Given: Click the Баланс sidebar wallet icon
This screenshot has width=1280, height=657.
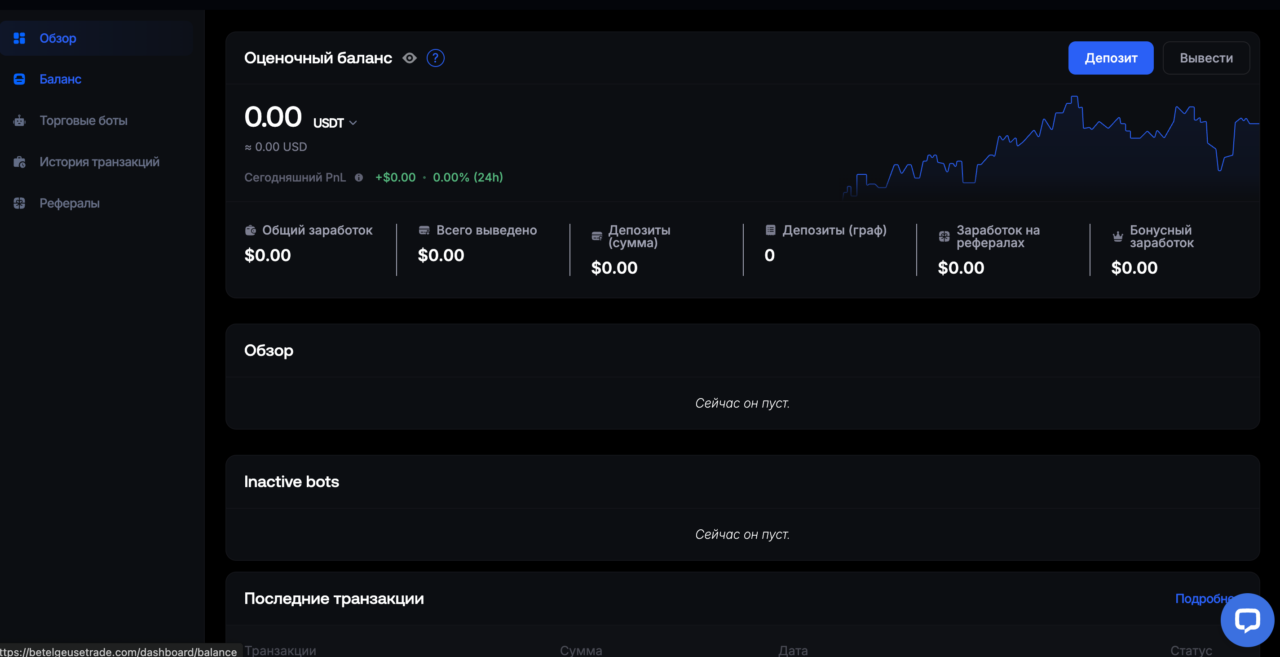Looking at the screenshot, I should [19, 79].
